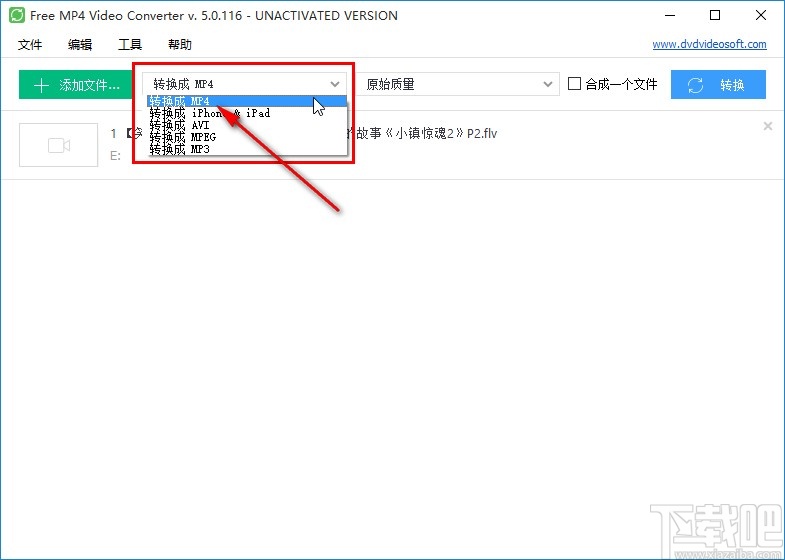
Task: Choose 转换成 MPEG option
Action: tap(247, 137)
